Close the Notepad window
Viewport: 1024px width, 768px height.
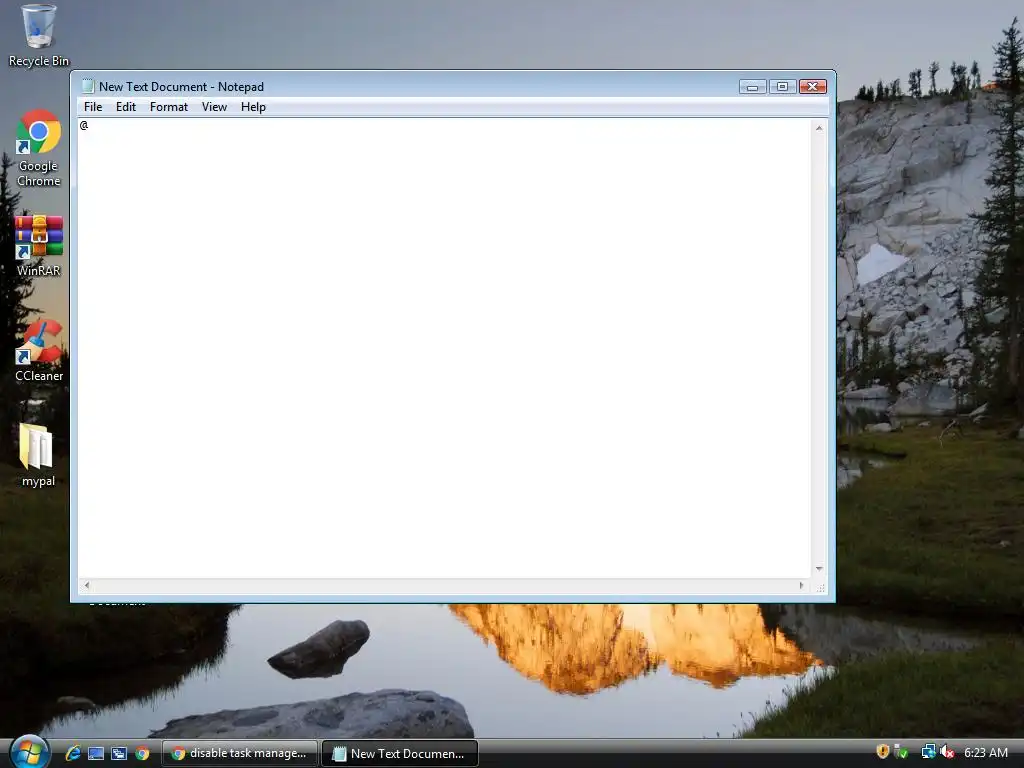point(812,86)
